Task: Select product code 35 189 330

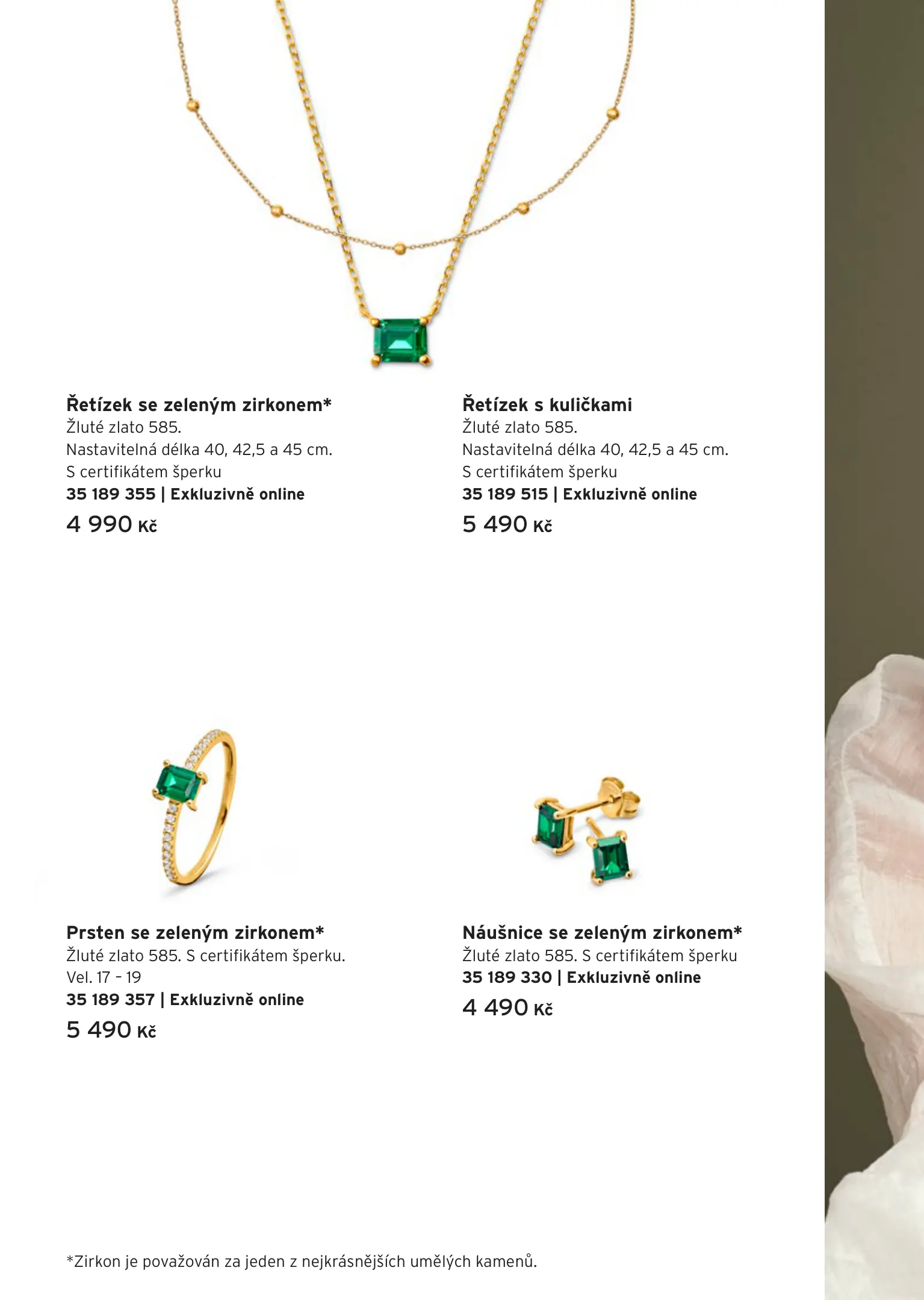Action: [x=507, y=977]
